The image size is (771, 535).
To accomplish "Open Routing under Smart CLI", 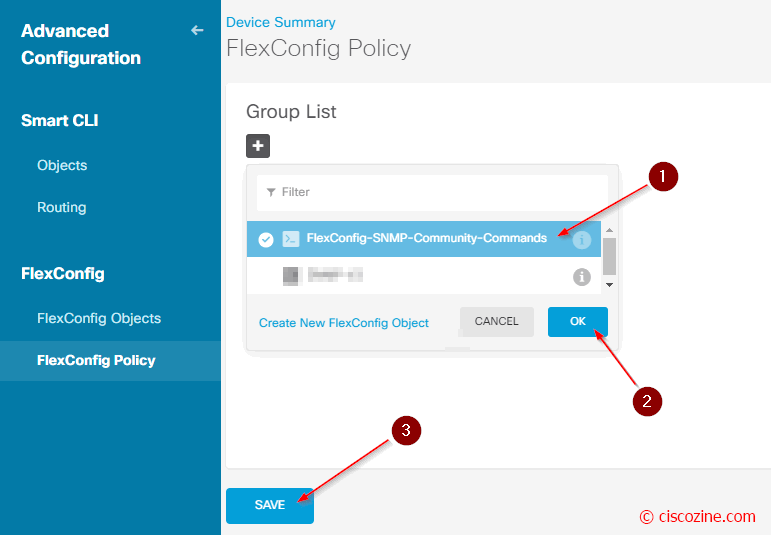I will [x=62, y=207].
